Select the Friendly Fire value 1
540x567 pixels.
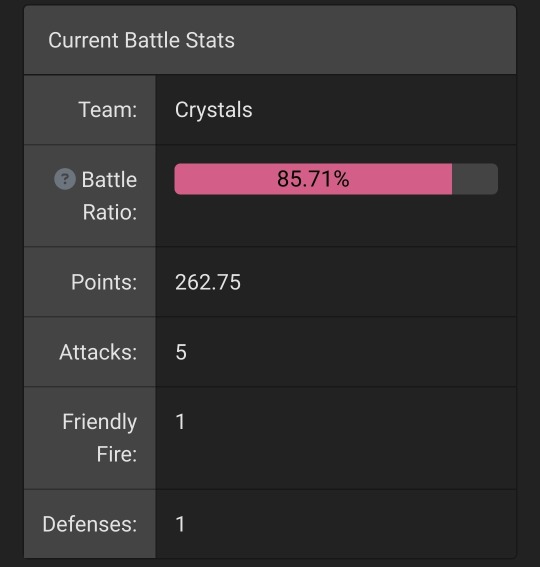point(180,422)
